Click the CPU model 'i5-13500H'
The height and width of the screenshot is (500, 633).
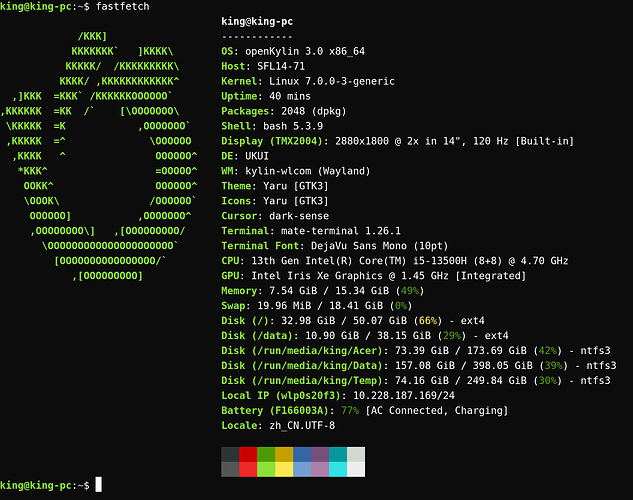[440, 261]
